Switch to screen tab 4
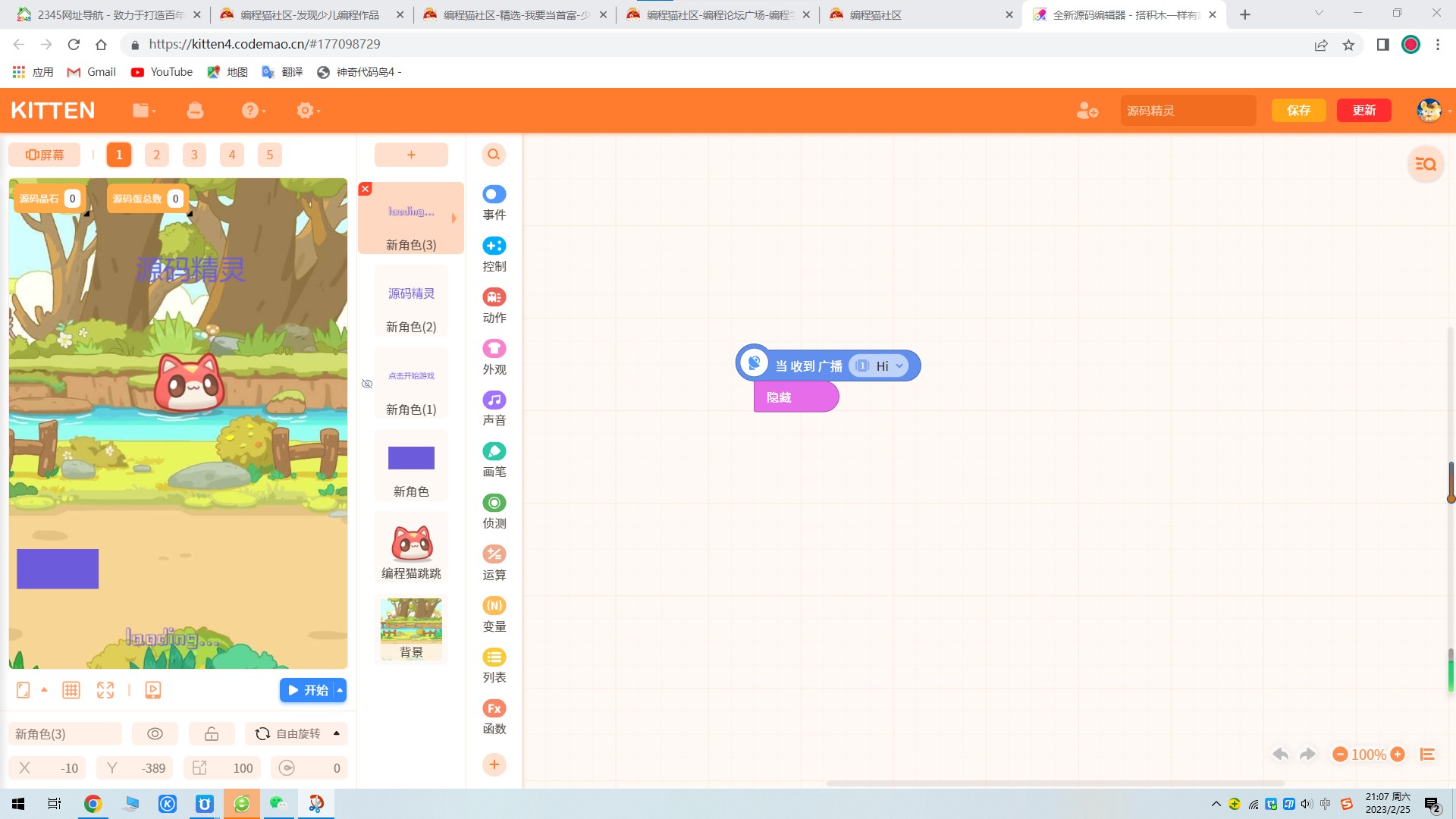 click(232, 155)
